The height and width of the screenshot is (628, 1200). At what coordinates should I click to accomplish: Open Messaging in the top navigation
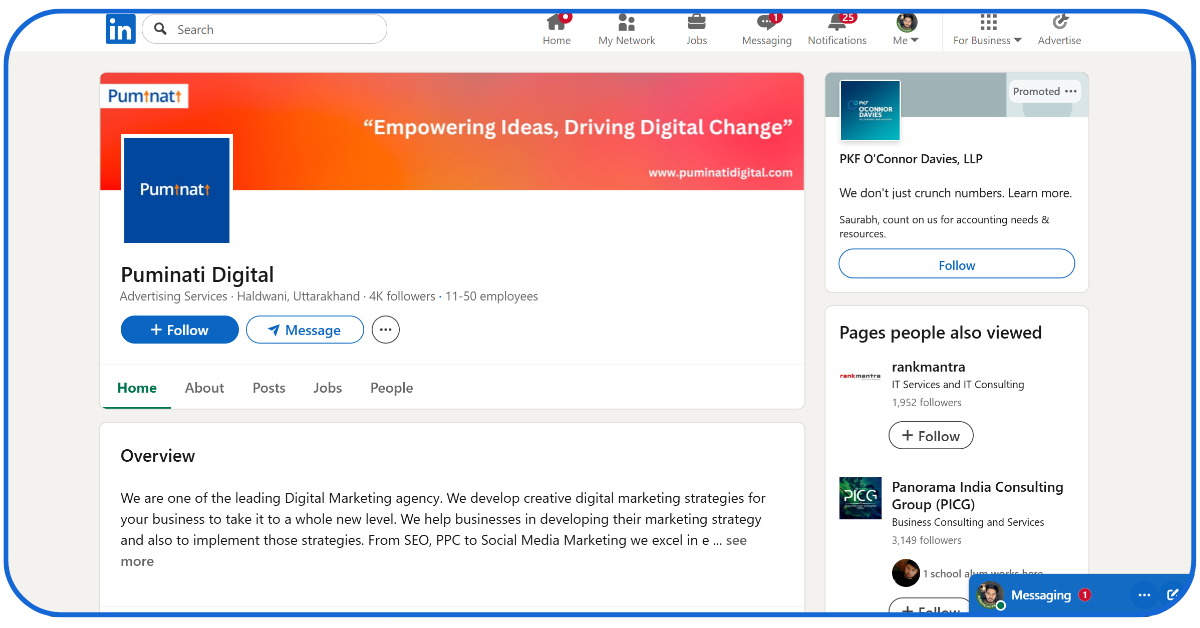[767, 30]
